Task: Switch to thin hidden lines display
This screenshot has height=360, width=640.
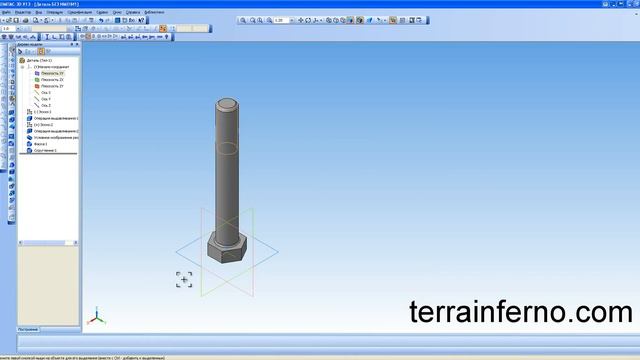Action: pyautogui.click(x=342, y=20)
